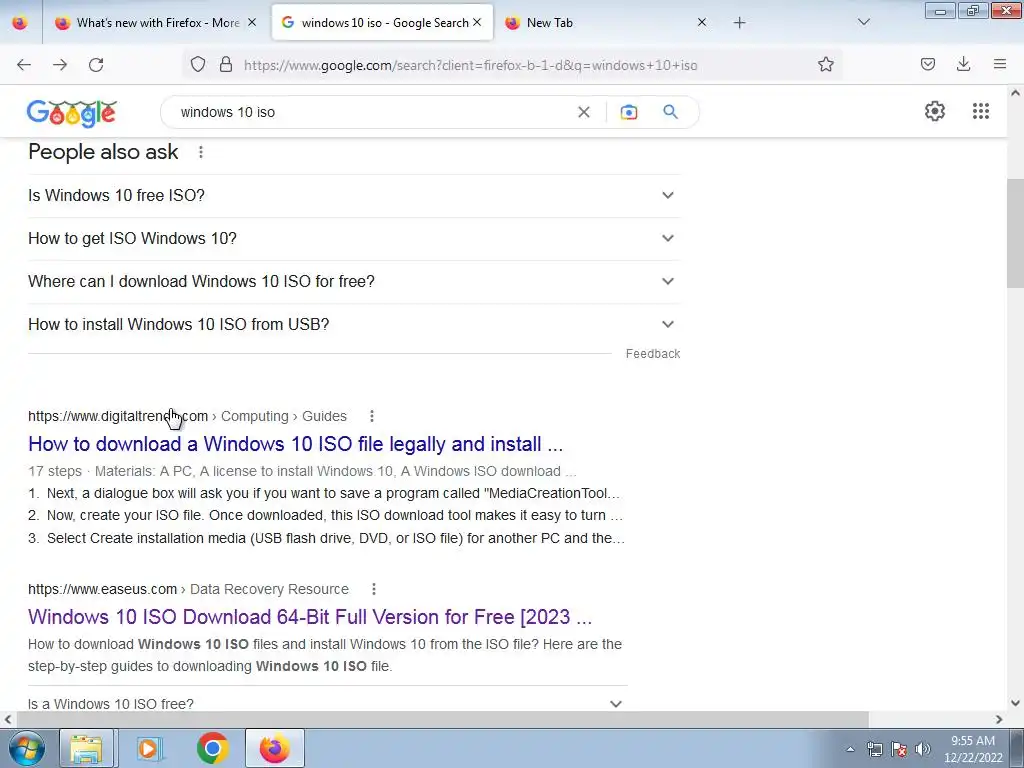Search by image with the camera icon

(628, 112)
